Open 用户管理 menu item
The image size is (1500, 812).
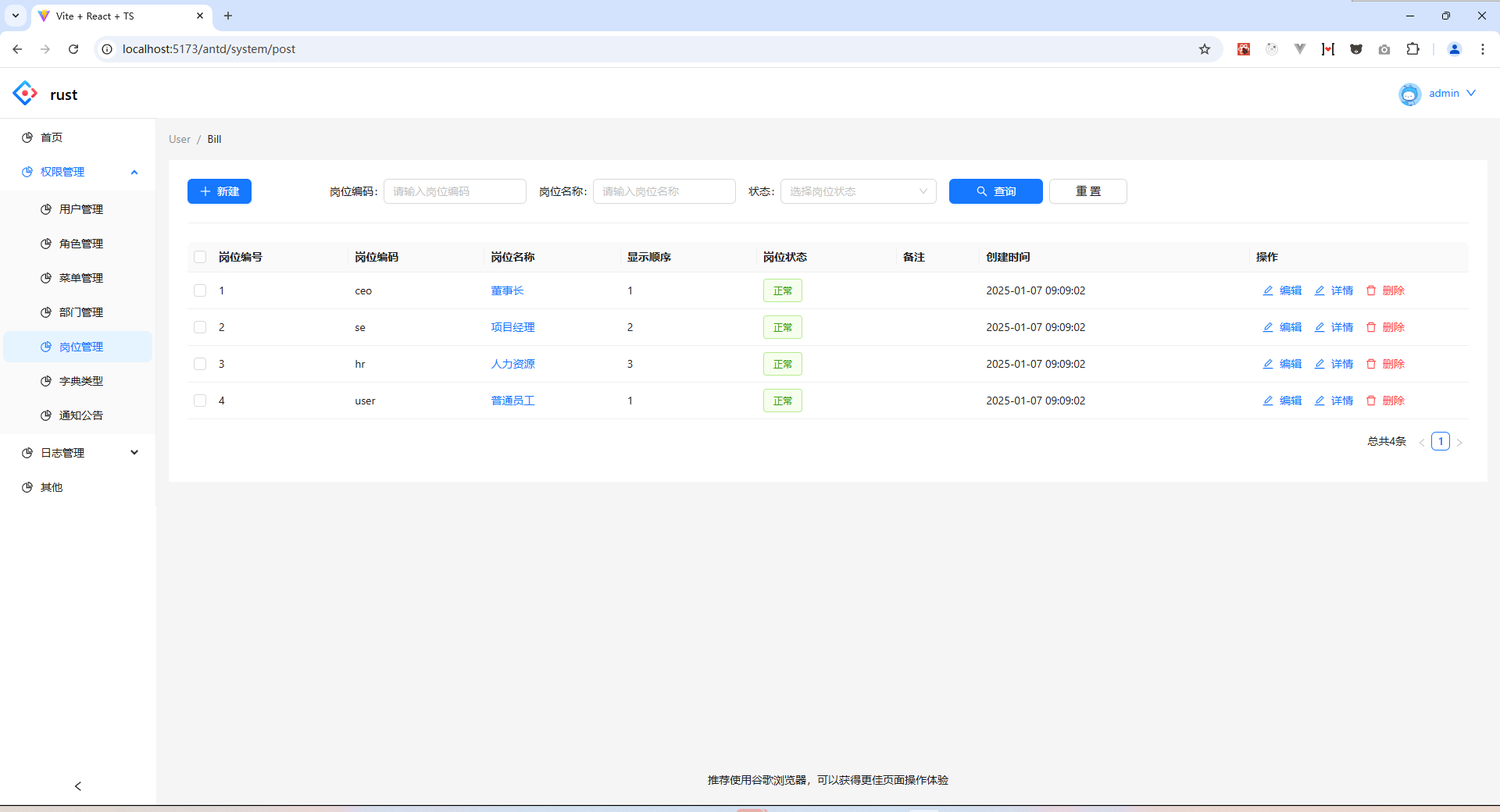pyautogui.click(x=78, y=209)
